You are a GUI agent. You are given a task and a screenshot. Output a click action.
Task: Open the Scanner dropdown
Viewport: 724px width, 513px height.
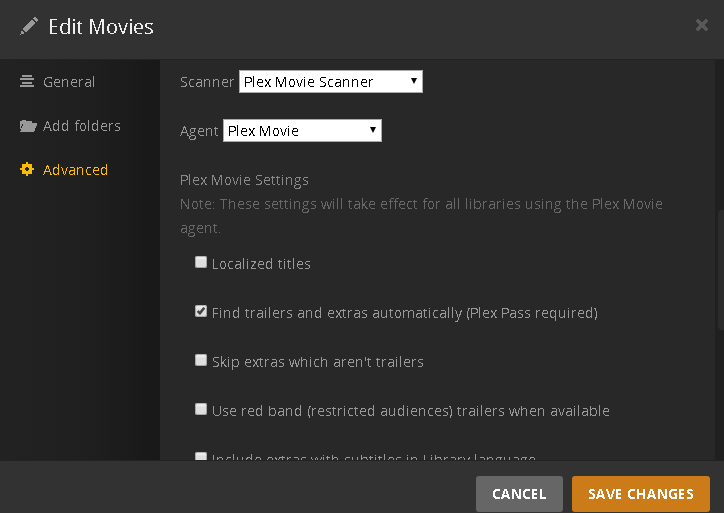331,82
